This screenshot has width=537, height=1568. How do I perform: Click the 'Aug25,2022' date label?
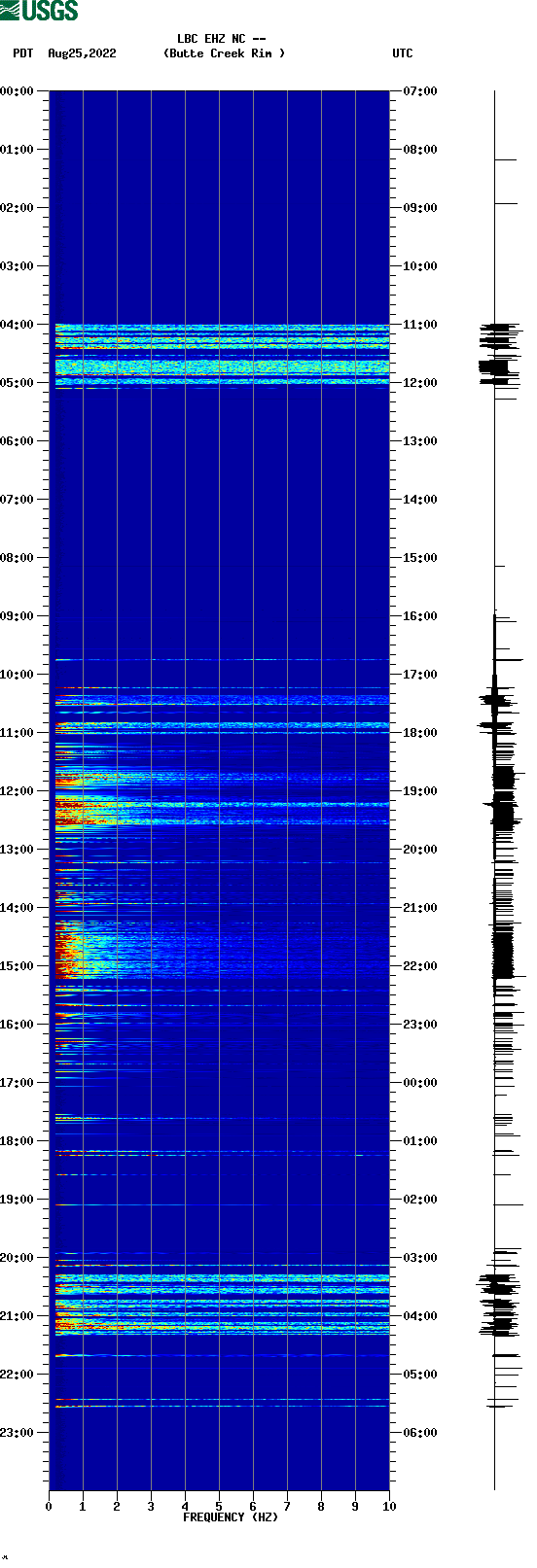tap(82, 53)
